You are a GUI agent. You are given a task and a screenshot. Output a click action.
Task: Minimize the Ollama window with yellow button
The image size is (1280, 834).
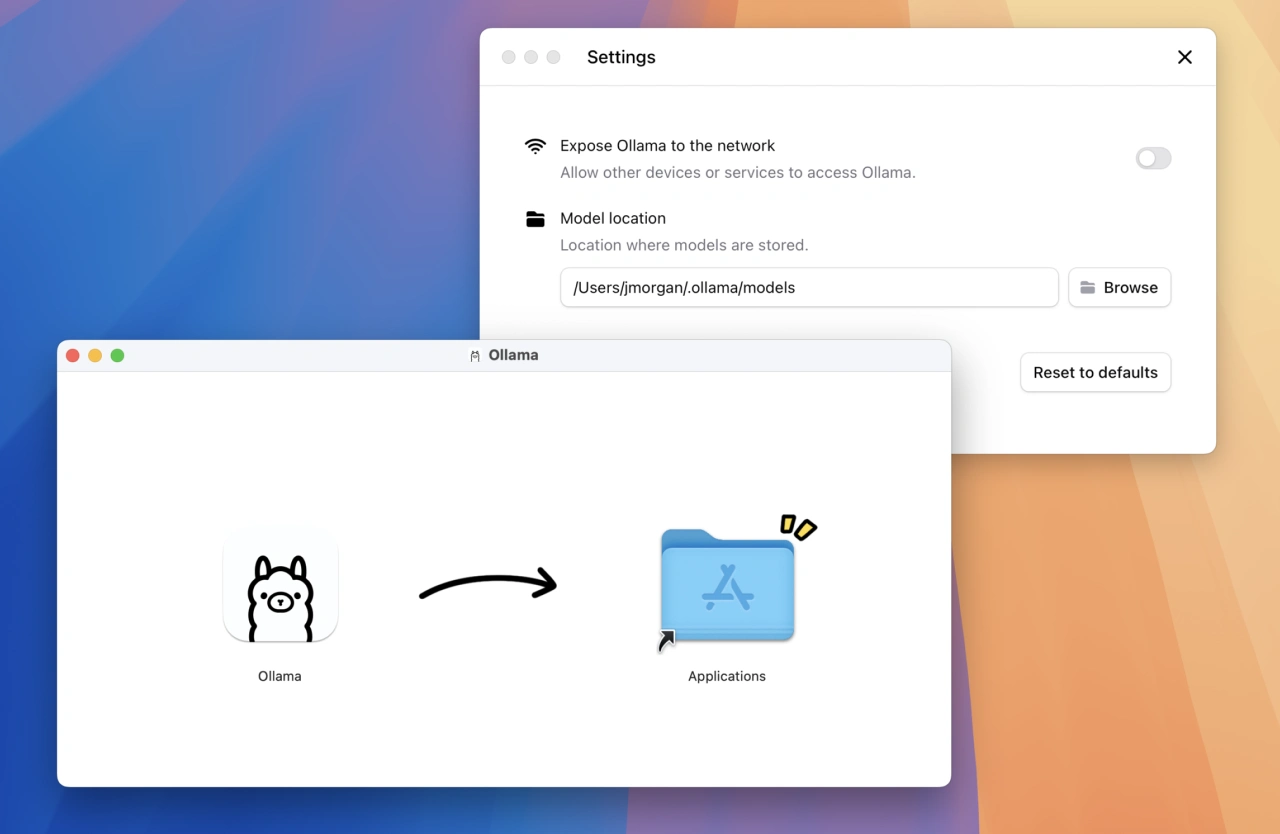click(x=95, y=355)
